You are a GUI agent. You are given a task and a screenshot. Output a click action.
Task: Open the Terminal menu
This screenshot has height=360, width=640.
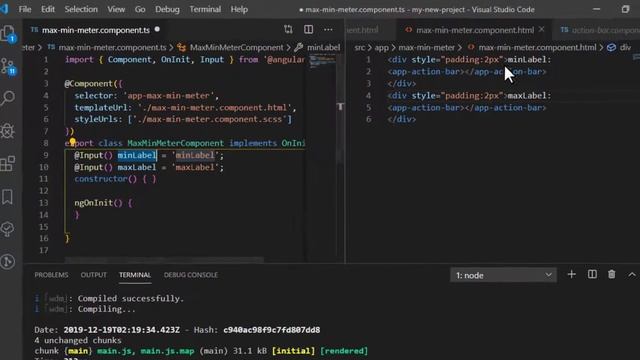coord(205,9)
